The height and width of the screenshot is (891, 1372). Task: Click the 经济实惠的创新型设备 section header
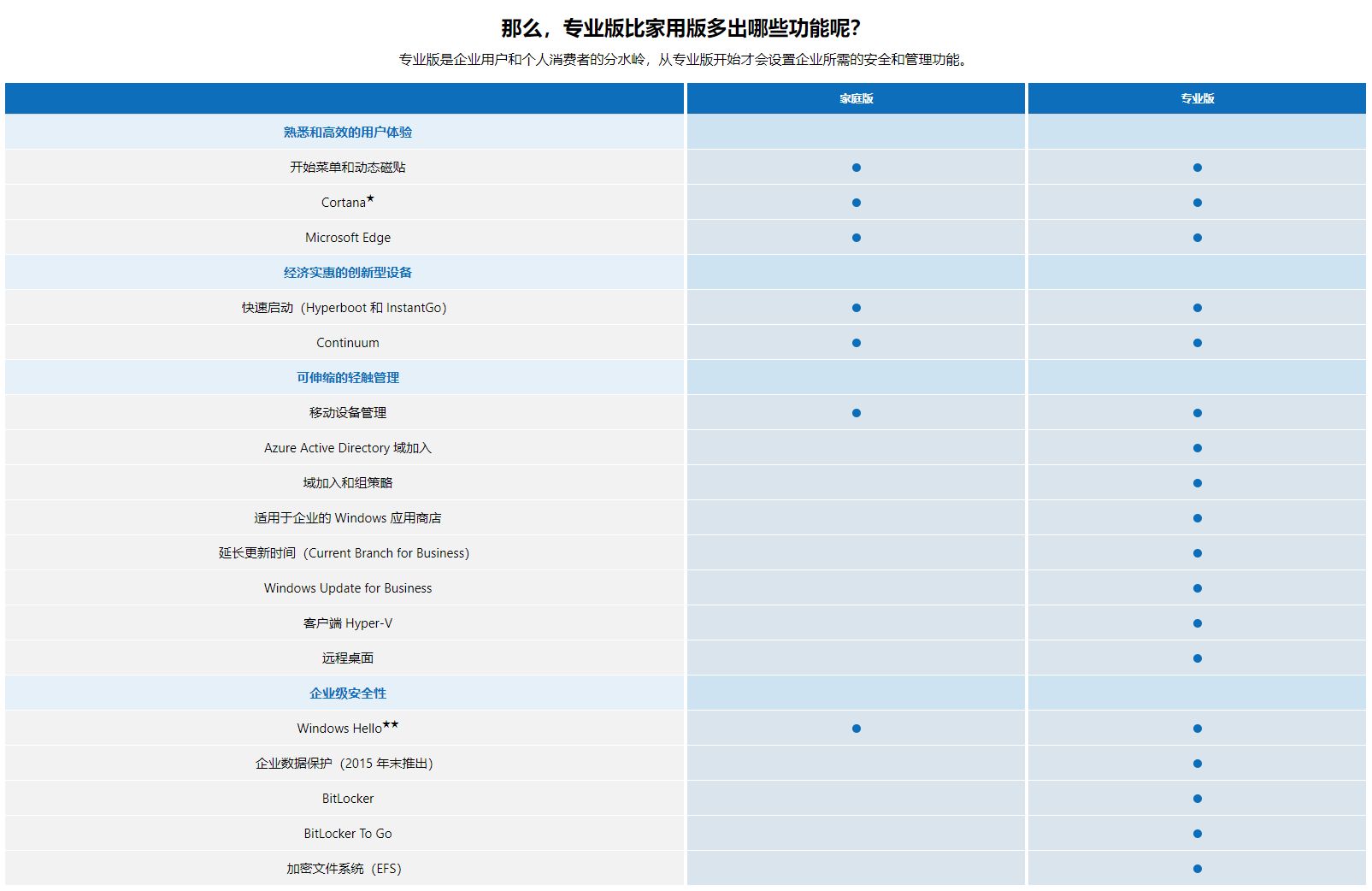pyautogui.click(x=347, y=273)
